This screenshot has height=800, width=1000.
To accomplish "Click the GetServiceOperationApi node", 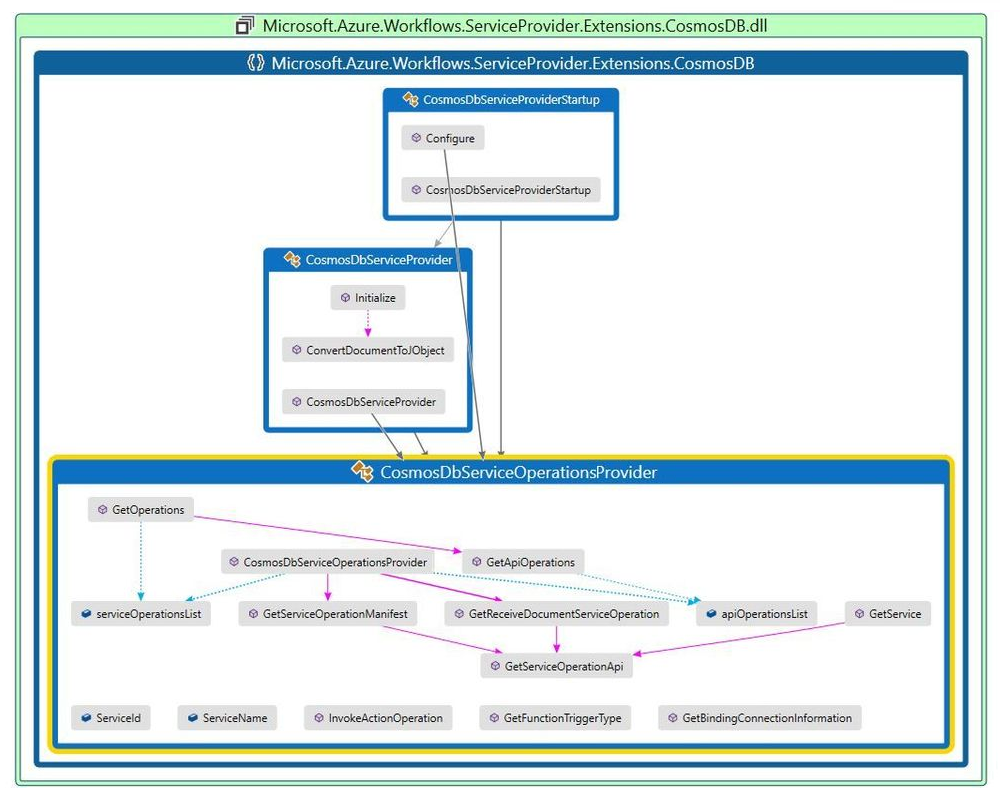I will pyautogui.click(x=556, y=665).
